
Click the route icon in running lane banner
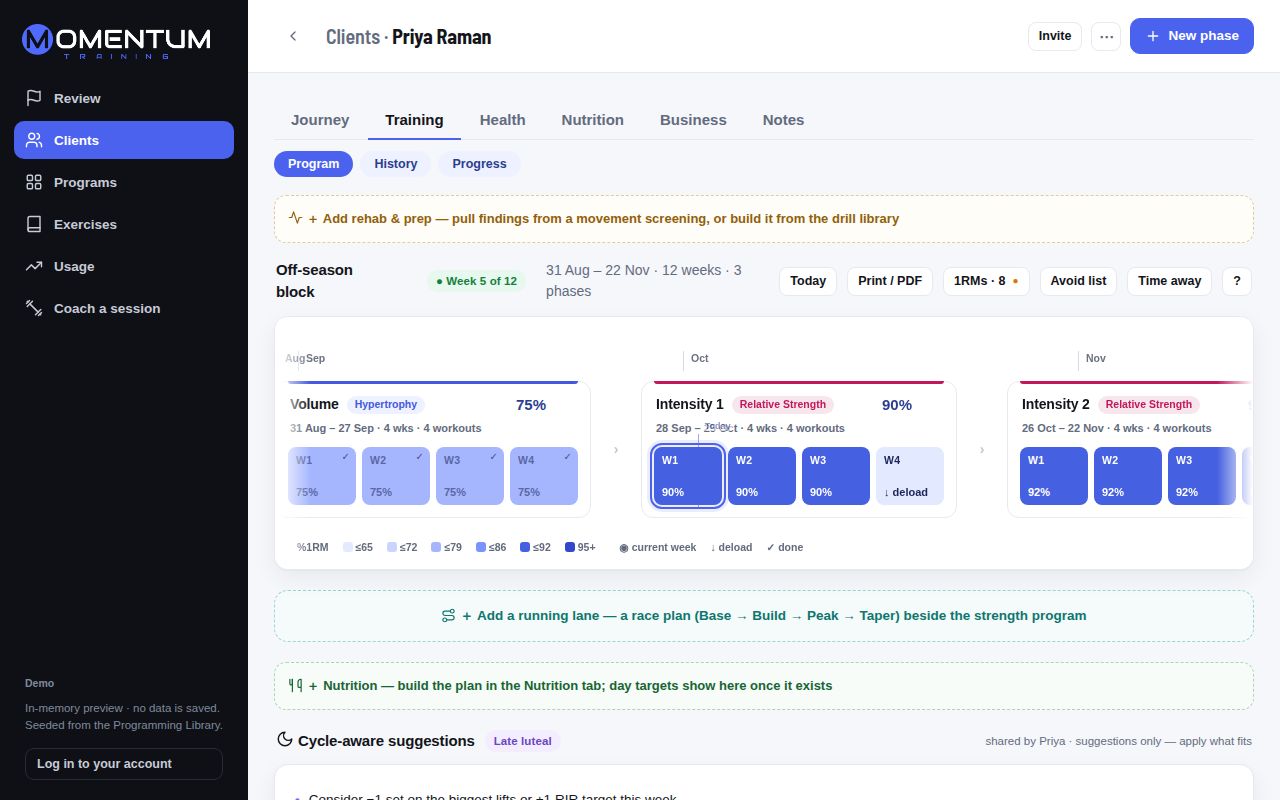tap(448, 616)
